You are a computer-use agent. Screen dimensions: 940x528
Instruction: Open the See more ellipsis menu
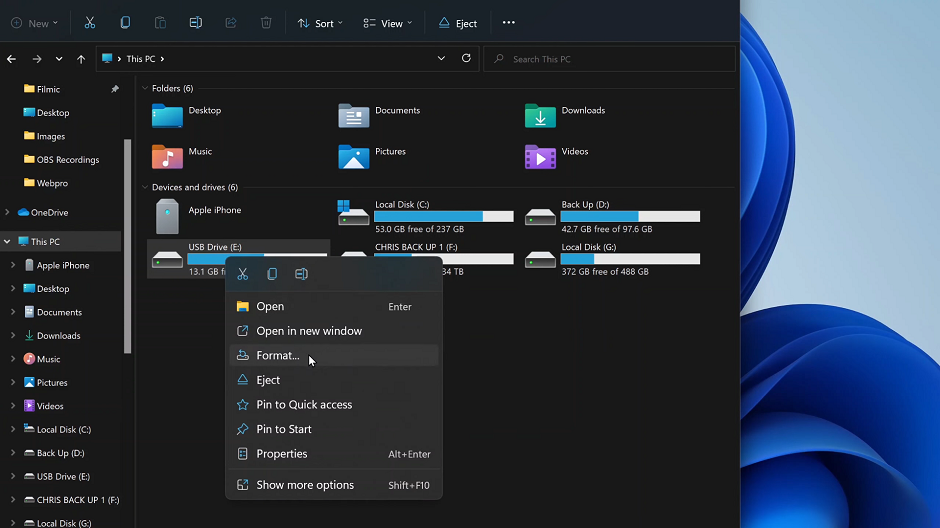pyautogui.click(x=508, y=23)
